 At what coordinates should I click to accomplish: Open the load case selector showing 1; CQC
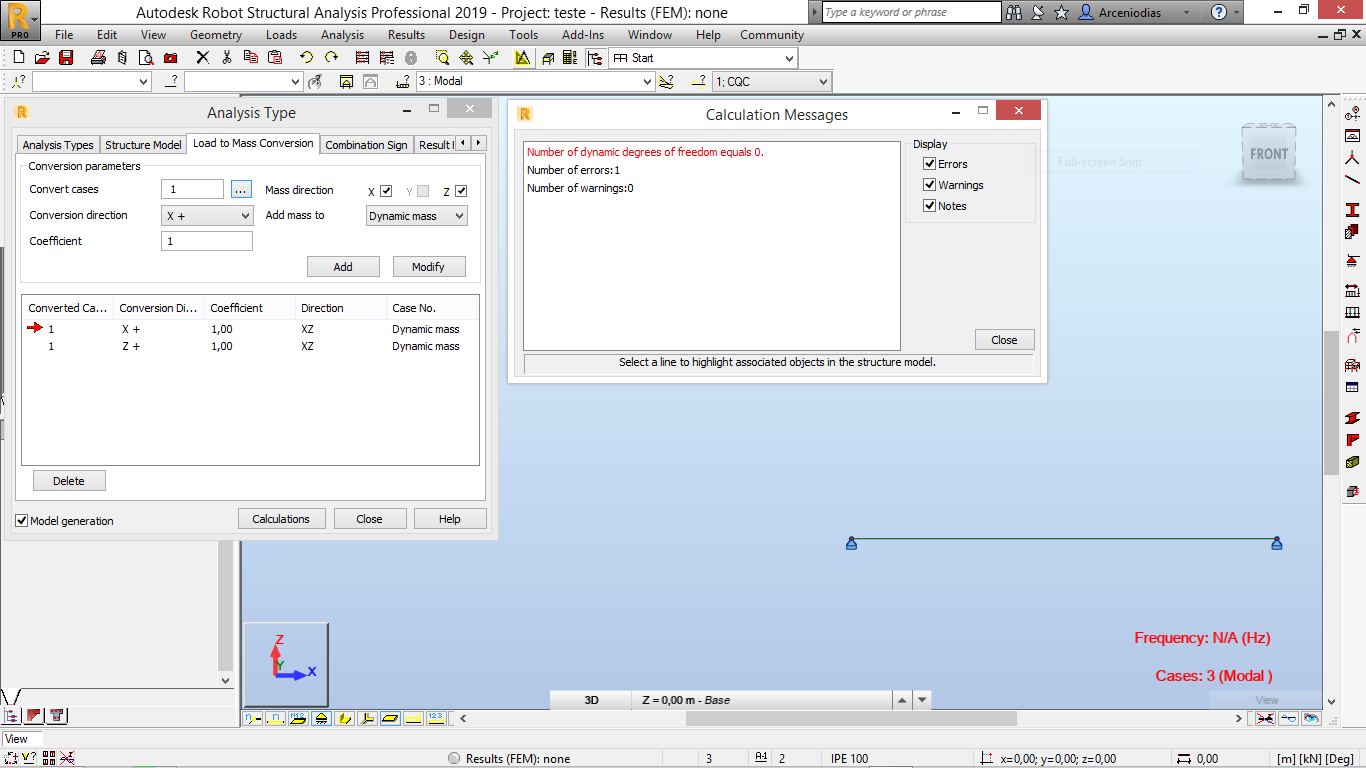tap(770, 81)
